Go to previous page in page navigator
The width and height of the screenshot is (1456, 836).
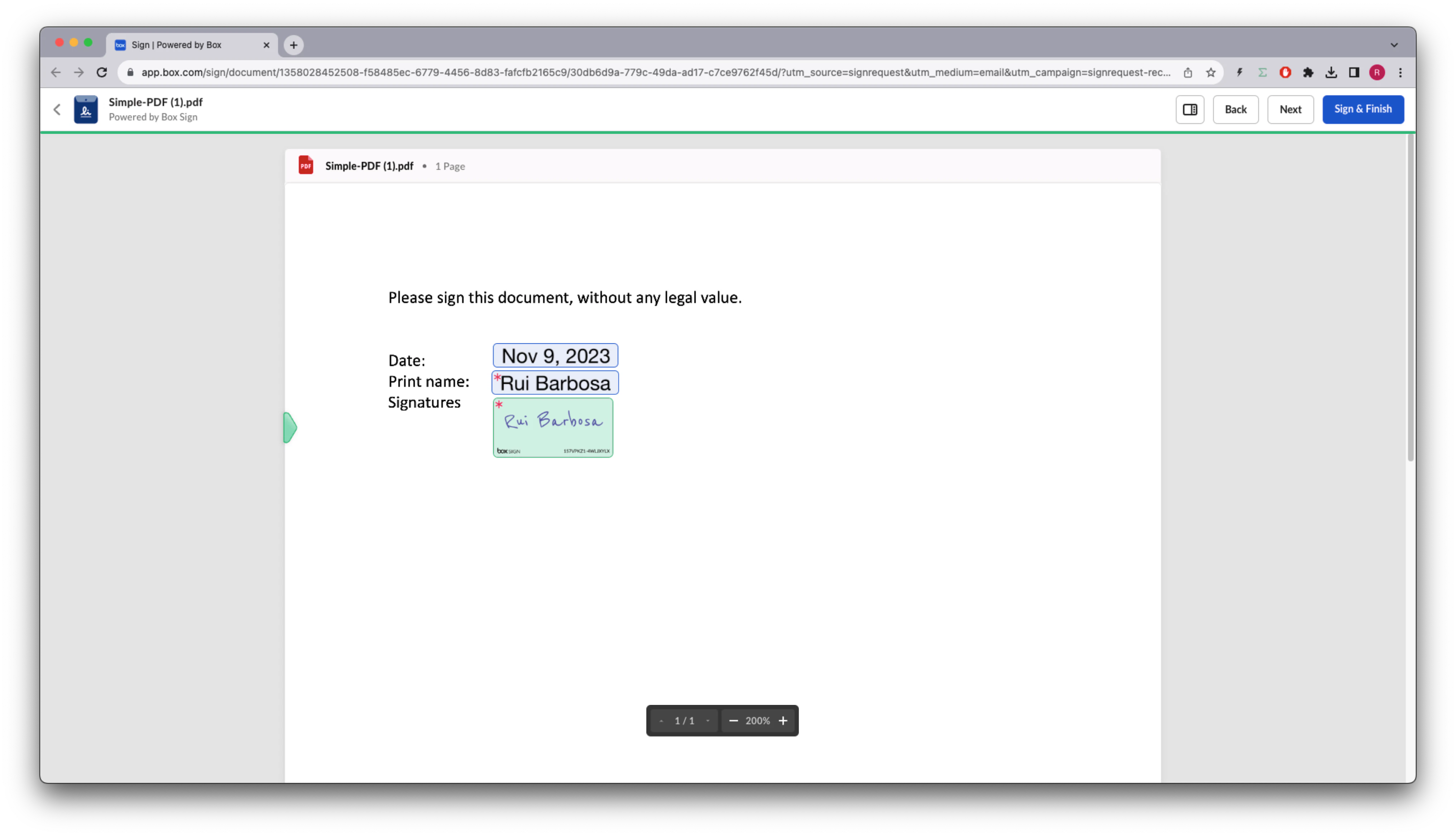pyautogui.click(x=661, y=721)
